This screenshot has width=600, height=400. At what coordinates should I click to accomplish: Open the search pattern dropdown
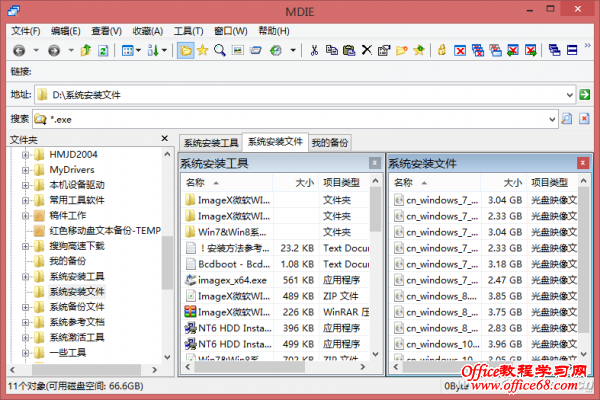pos(552,119)
